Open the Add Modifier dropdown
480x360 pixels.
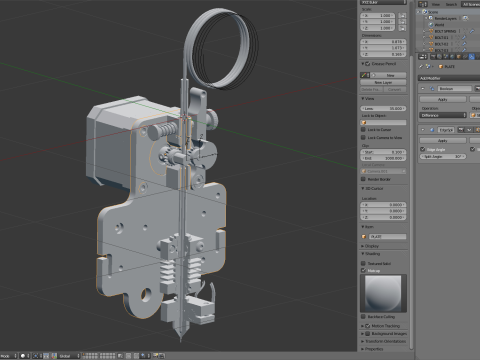pos(449,78)
